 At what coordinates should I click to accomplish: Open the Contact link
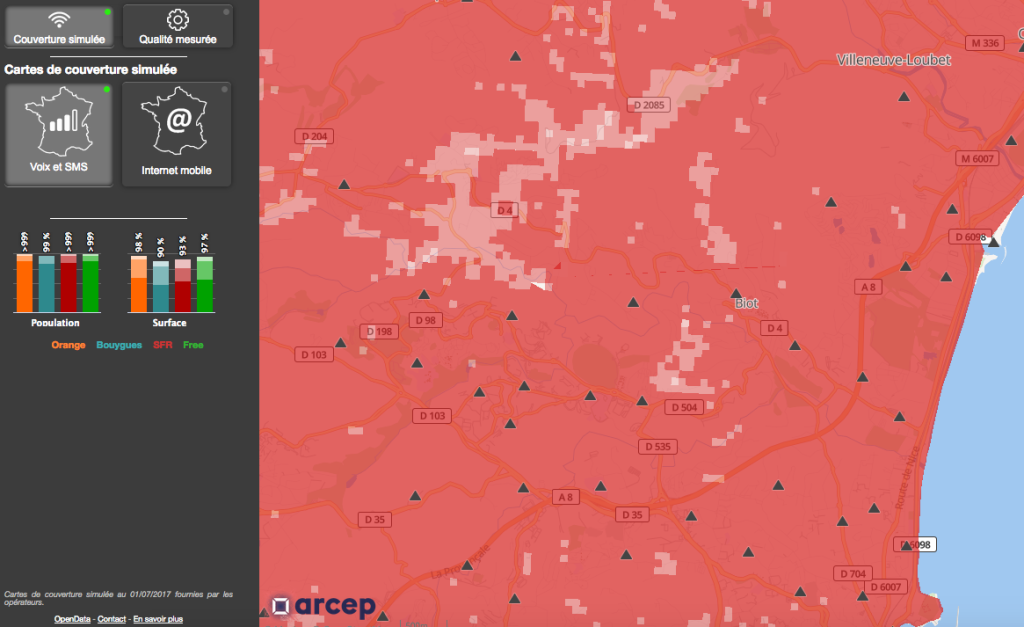pyautogui.click(x=112, y=620)
